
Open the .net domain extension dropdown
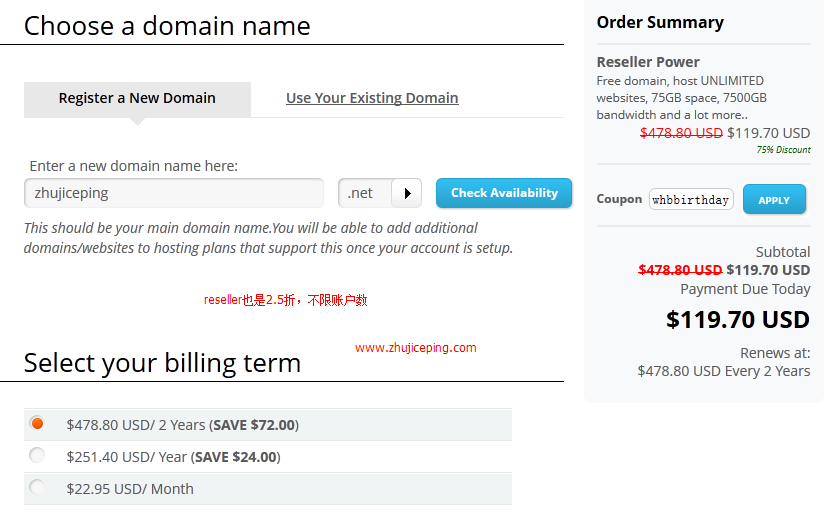point(380,193)
